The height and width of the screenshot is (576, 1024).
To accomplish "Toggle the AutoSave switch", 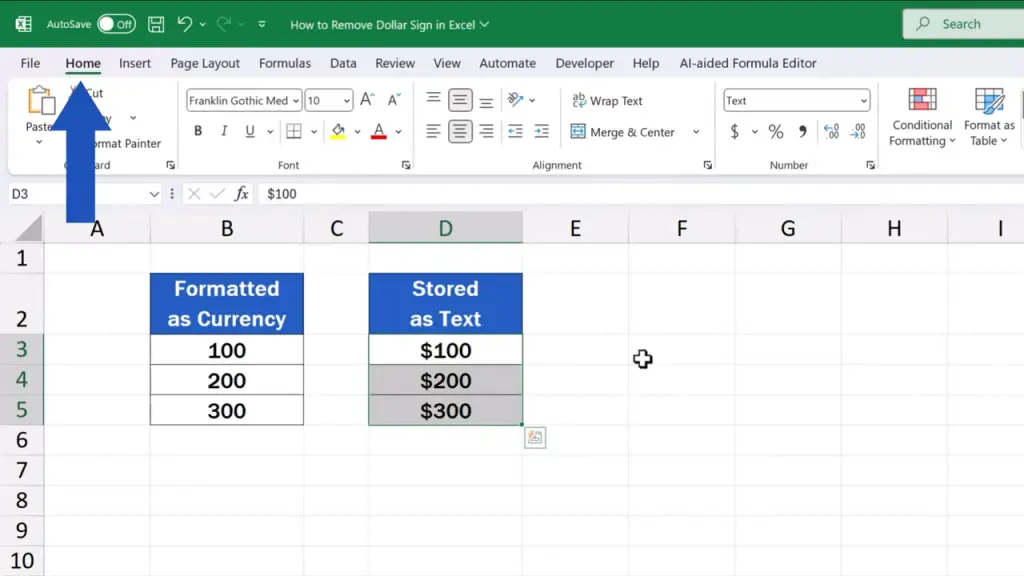I will tap(116, 24).
